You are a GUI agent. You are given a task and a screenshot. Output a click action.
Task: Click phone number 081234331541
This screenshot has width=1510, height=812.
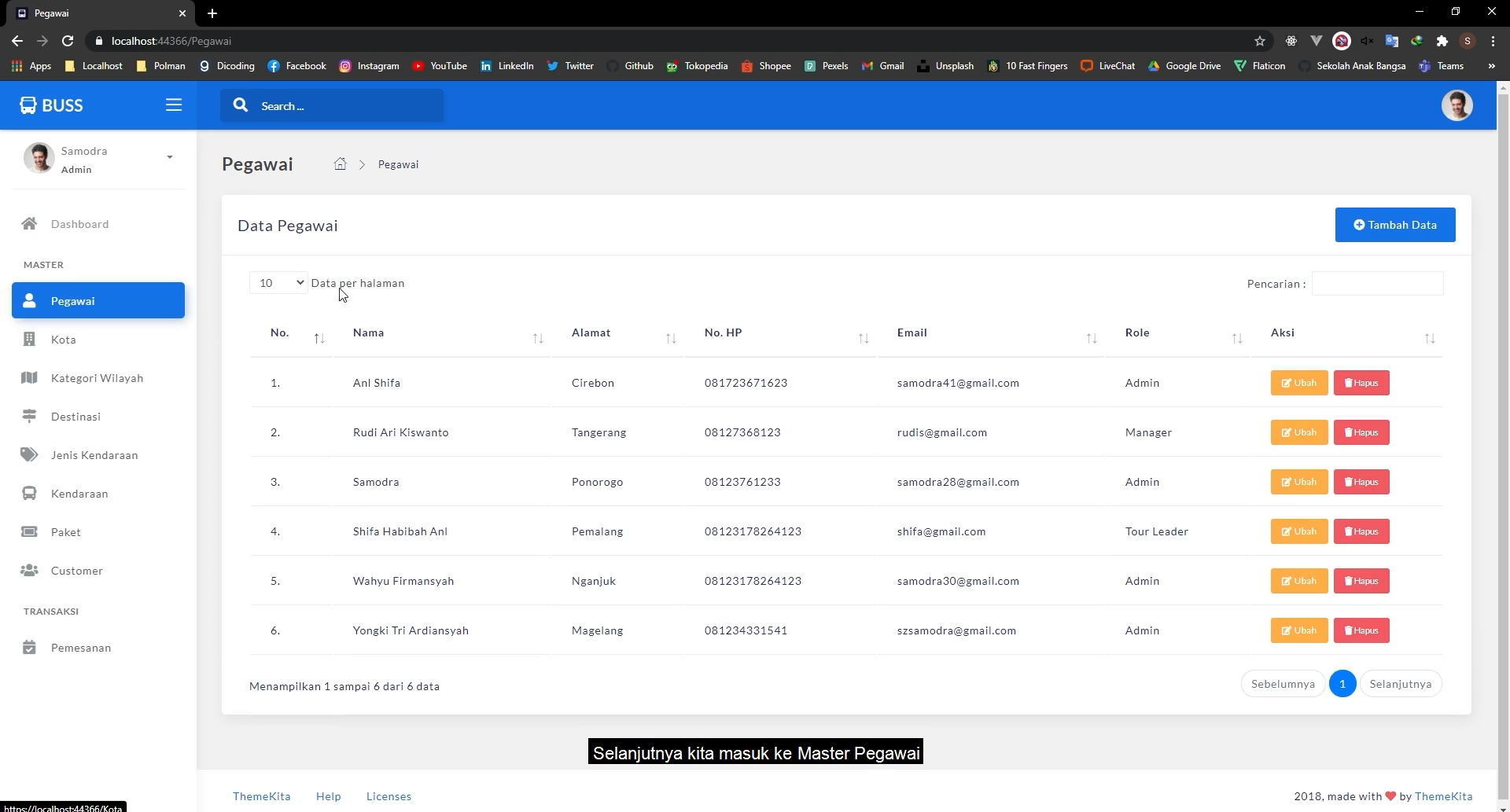(746, 630)
